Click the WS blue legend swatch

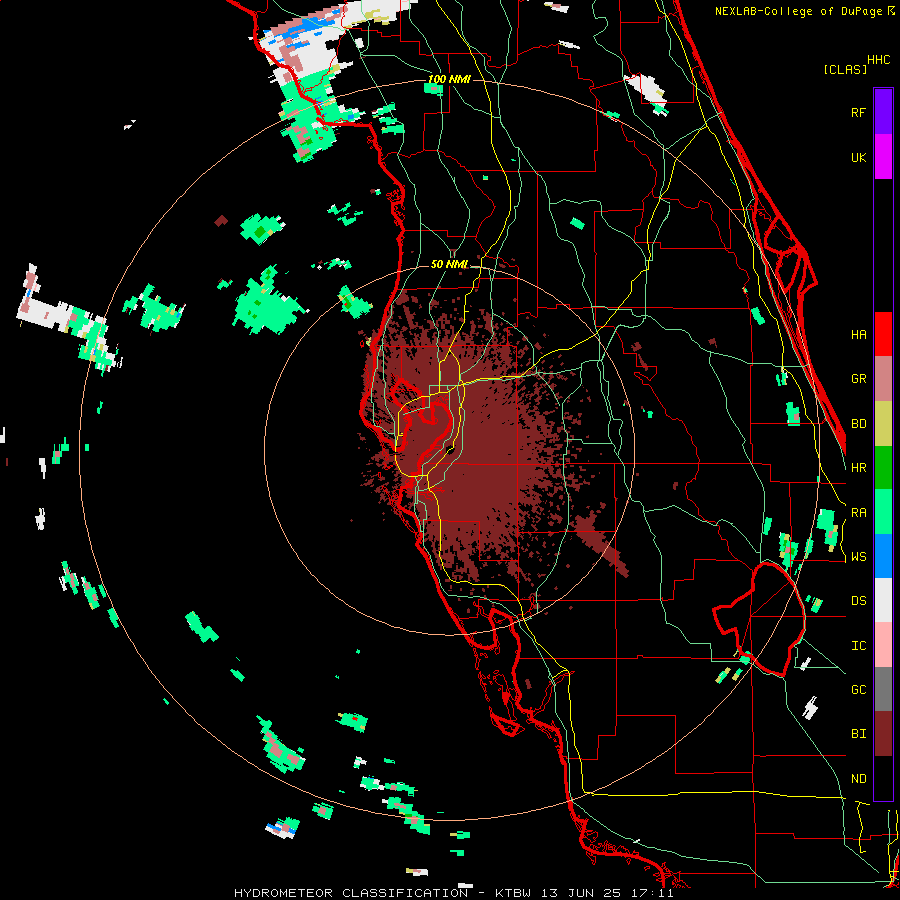(883, 556)
